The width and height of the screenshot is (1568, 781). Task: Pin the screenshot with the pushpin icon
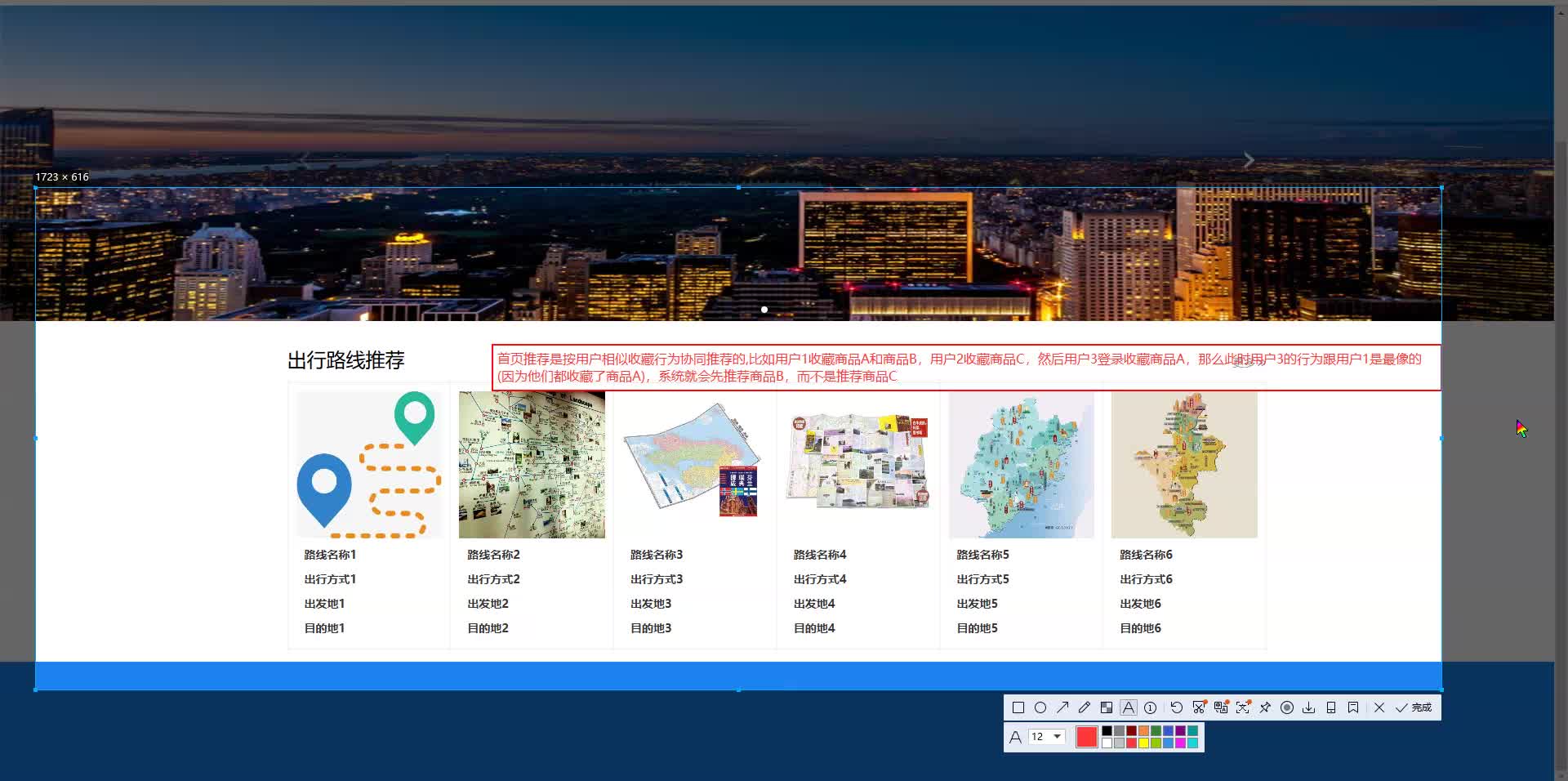point(1265,707)
